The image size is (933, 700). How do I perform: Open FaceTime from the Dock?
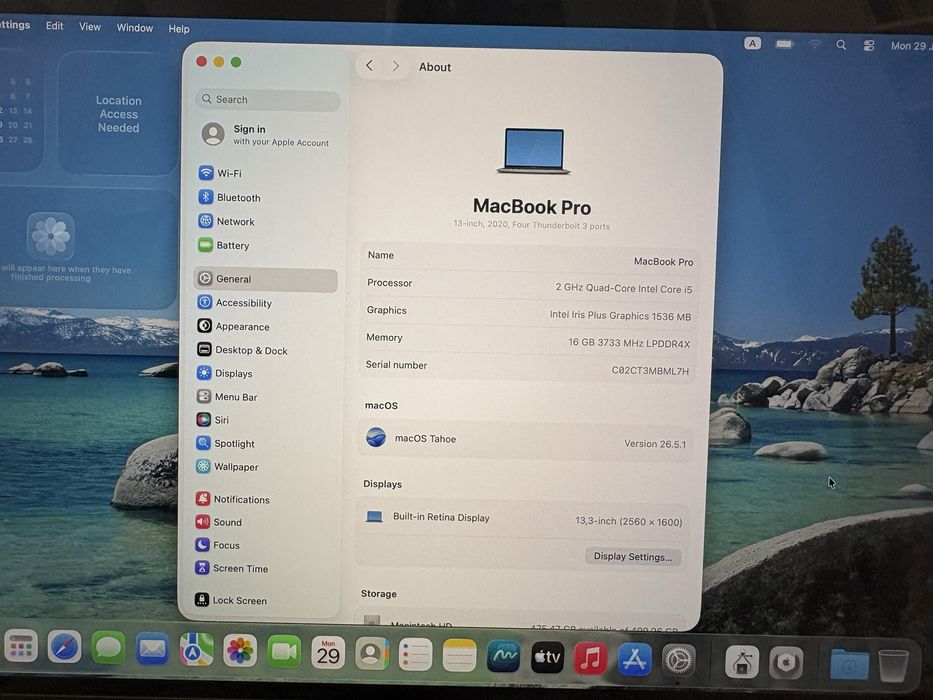click(284, 651)
